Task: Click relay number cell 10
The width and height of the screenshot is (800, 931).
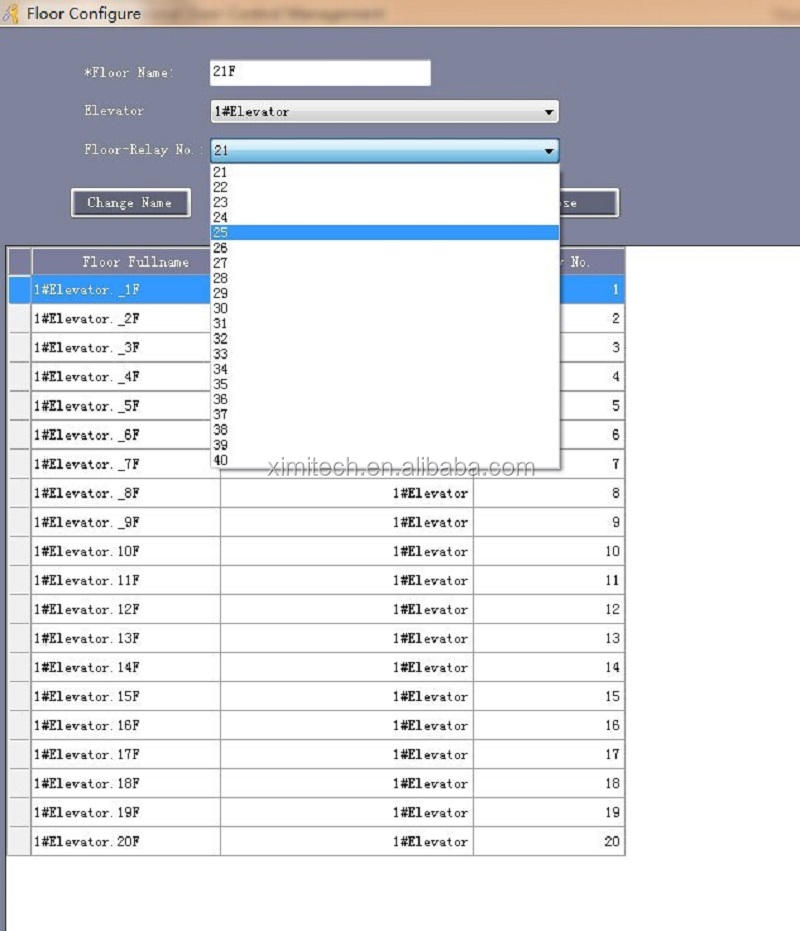Action: pyautogui.click(x=549, y=552)
